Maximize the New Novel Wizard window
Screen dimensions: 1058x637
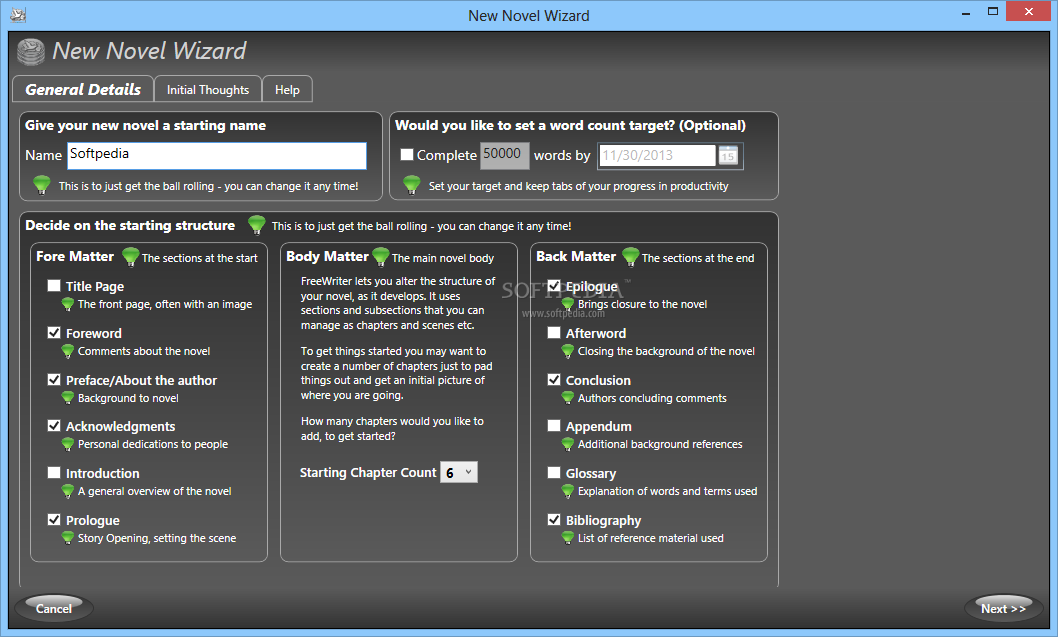click(993, 11)
